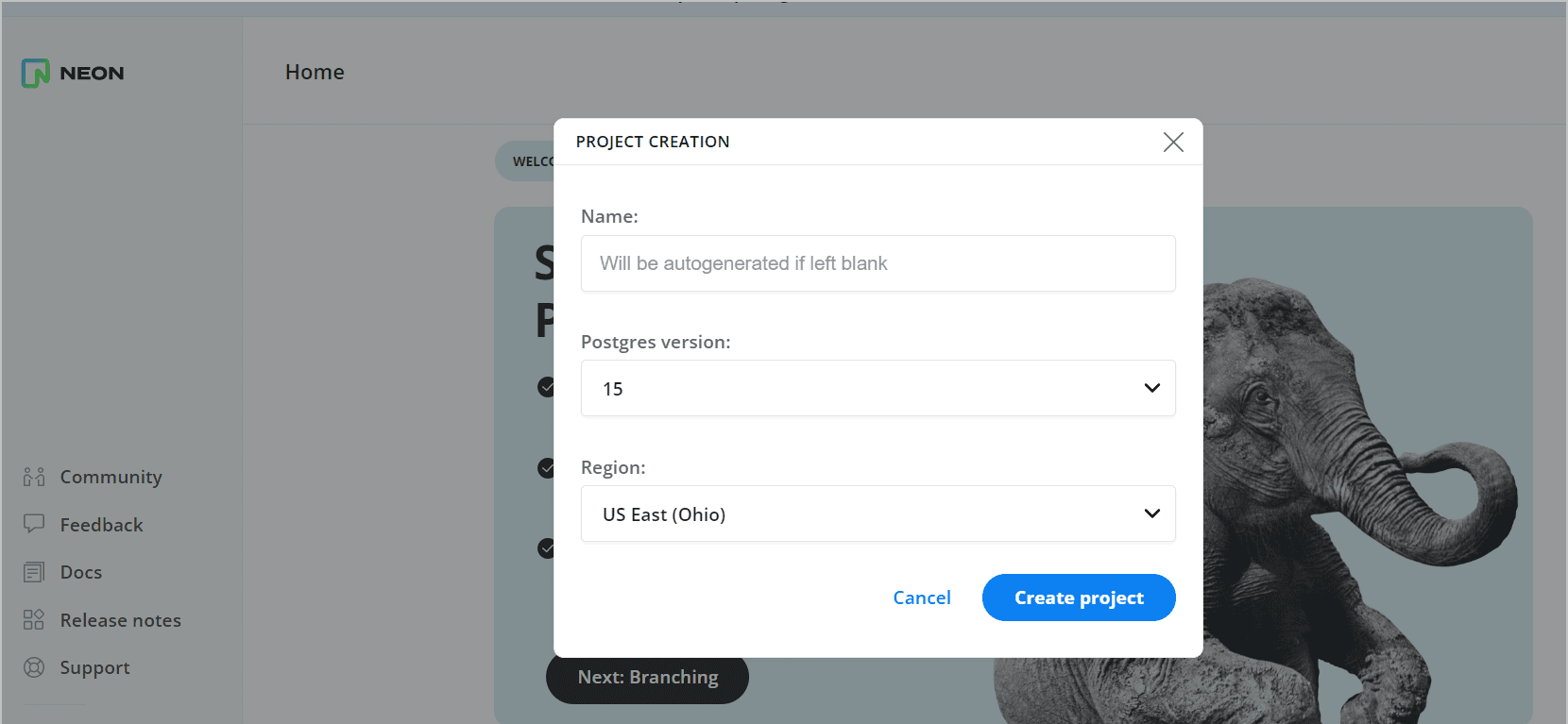The image size is (1568, 724).
Task: Click the second checkmark bullet on welcome card
Action: pos(546,467)
